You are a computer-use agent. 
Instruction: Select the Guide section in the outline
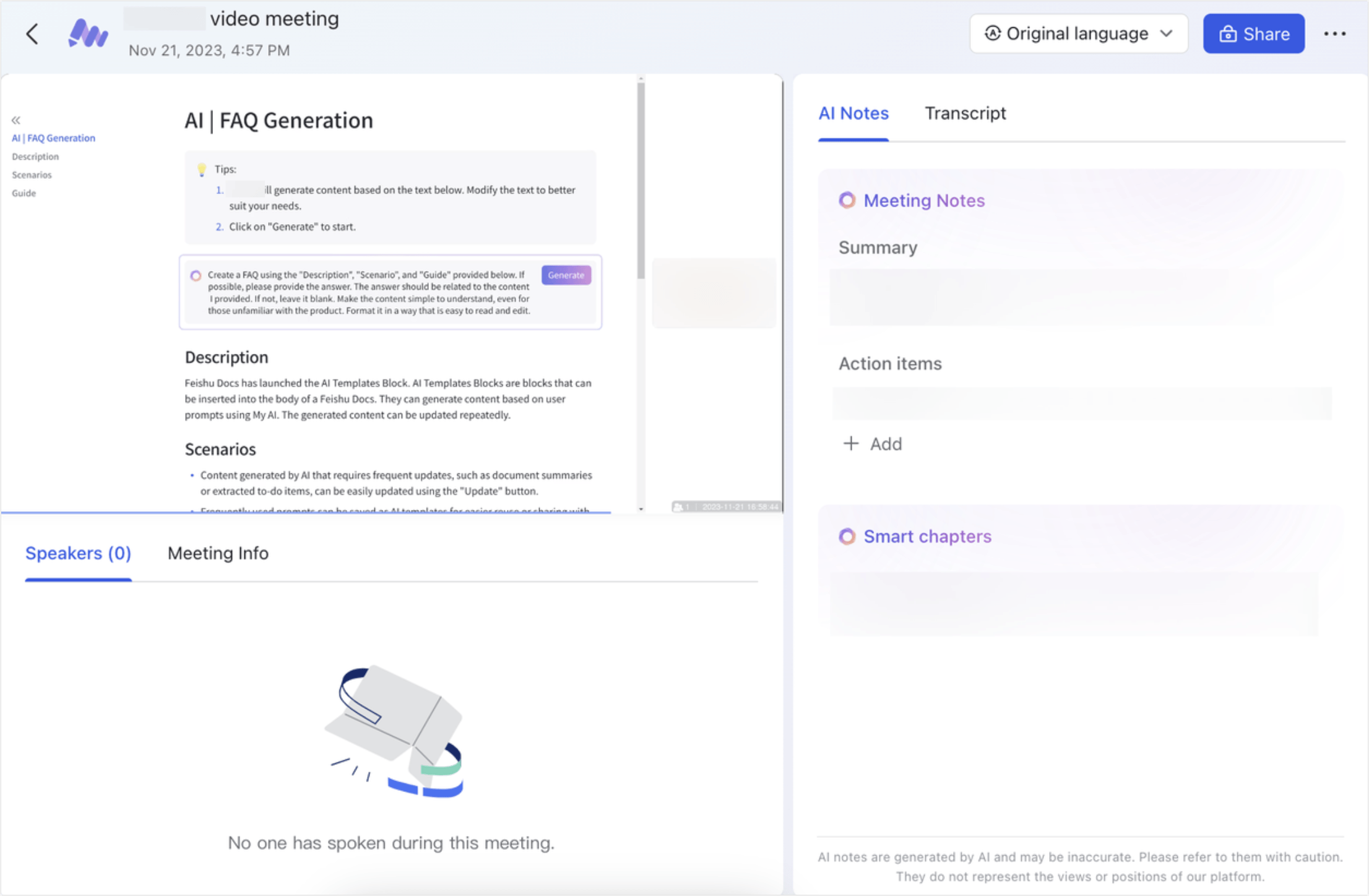(x=24, y=192)
